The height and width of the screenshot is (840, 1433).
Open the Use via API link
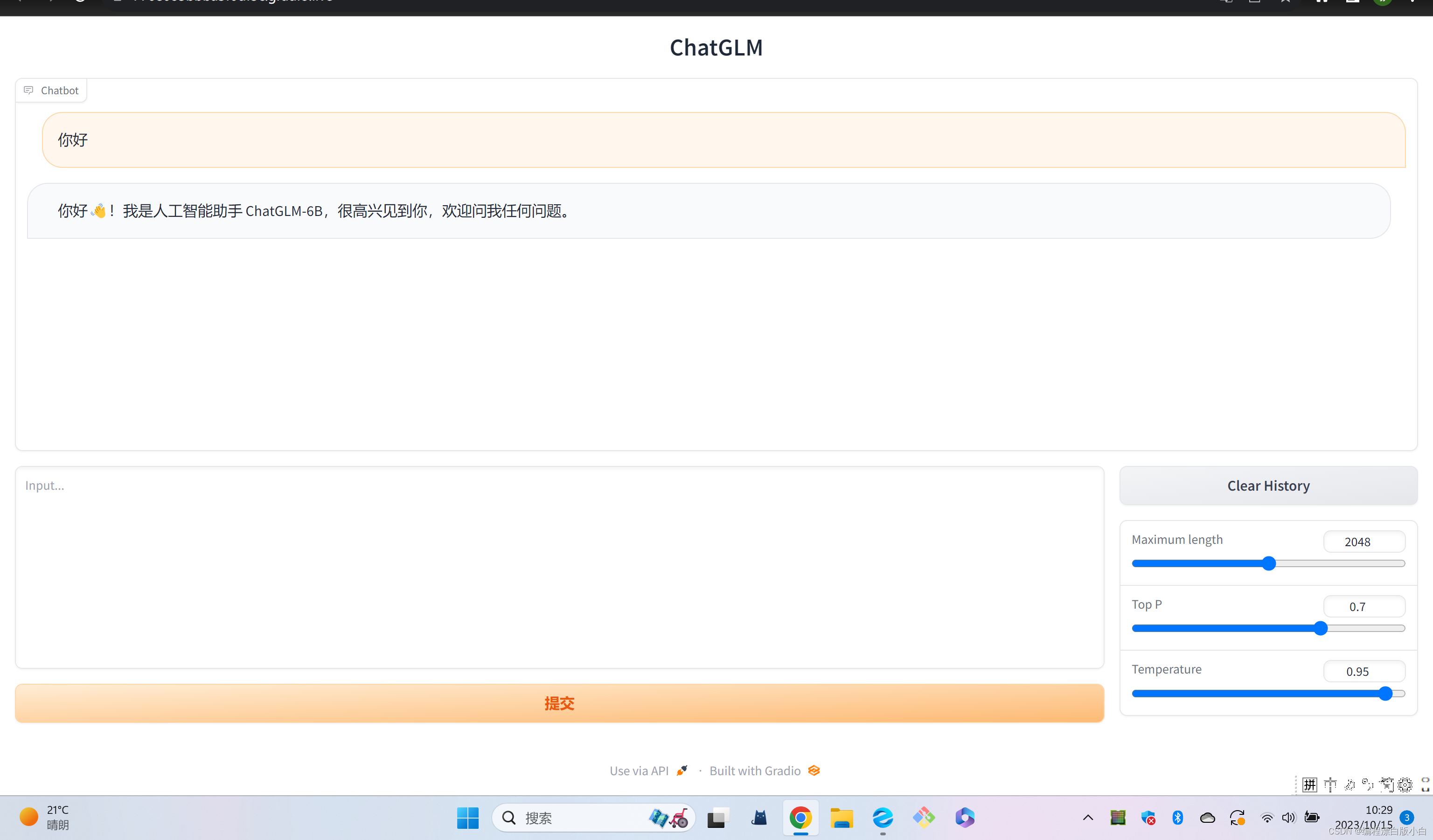coord(639,771)
